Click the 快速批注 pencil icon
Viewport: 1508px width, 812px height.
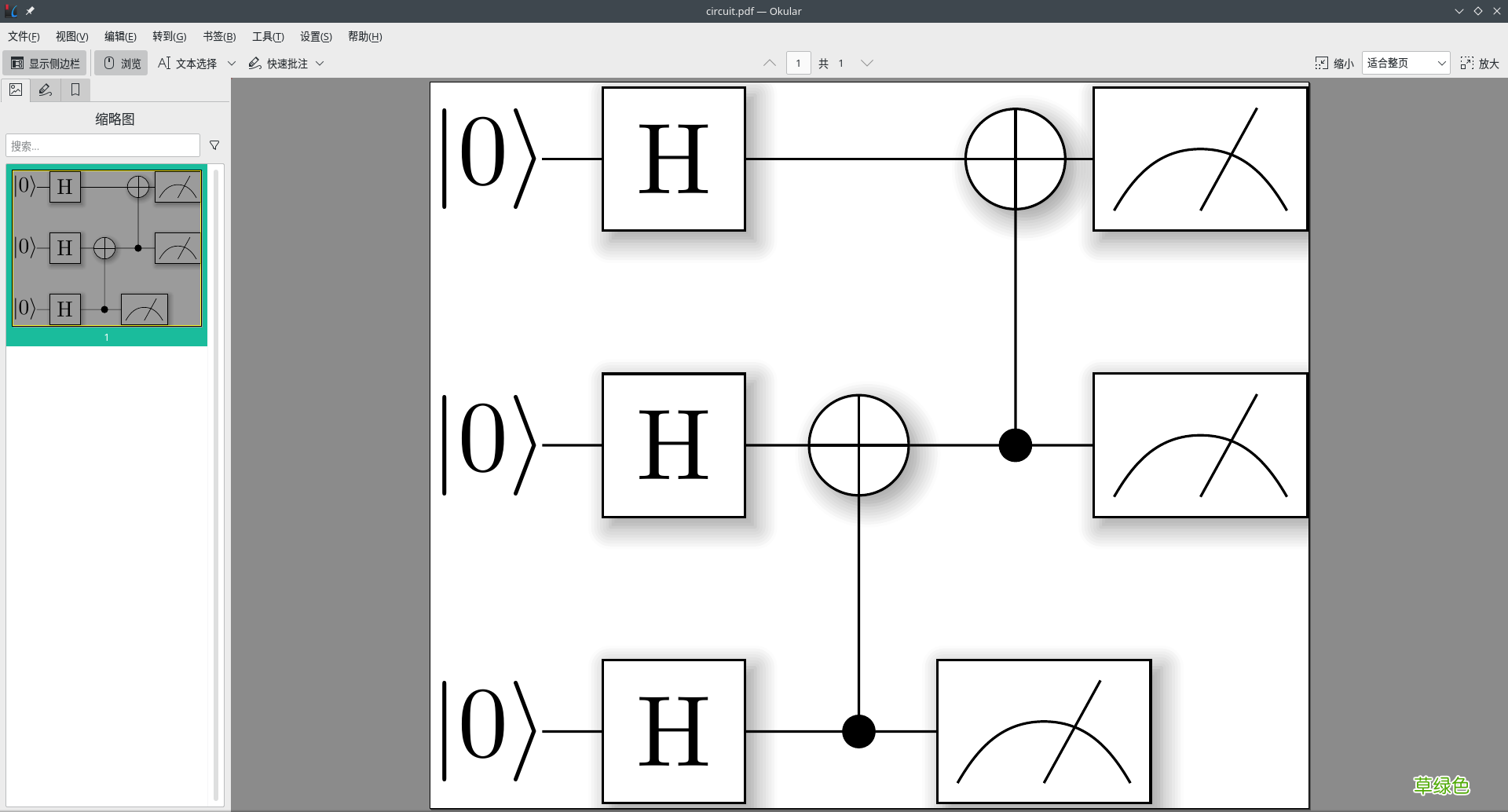click(x=255, y=64)
